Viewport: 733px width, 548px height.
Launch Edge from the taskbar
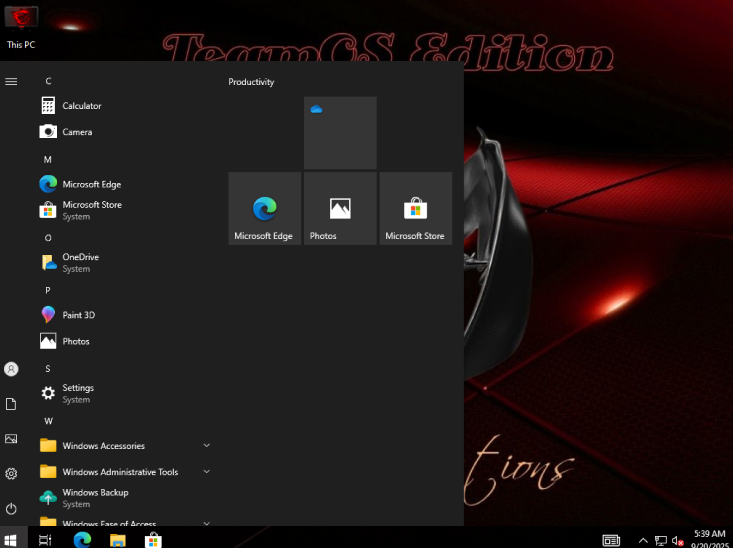82,540
